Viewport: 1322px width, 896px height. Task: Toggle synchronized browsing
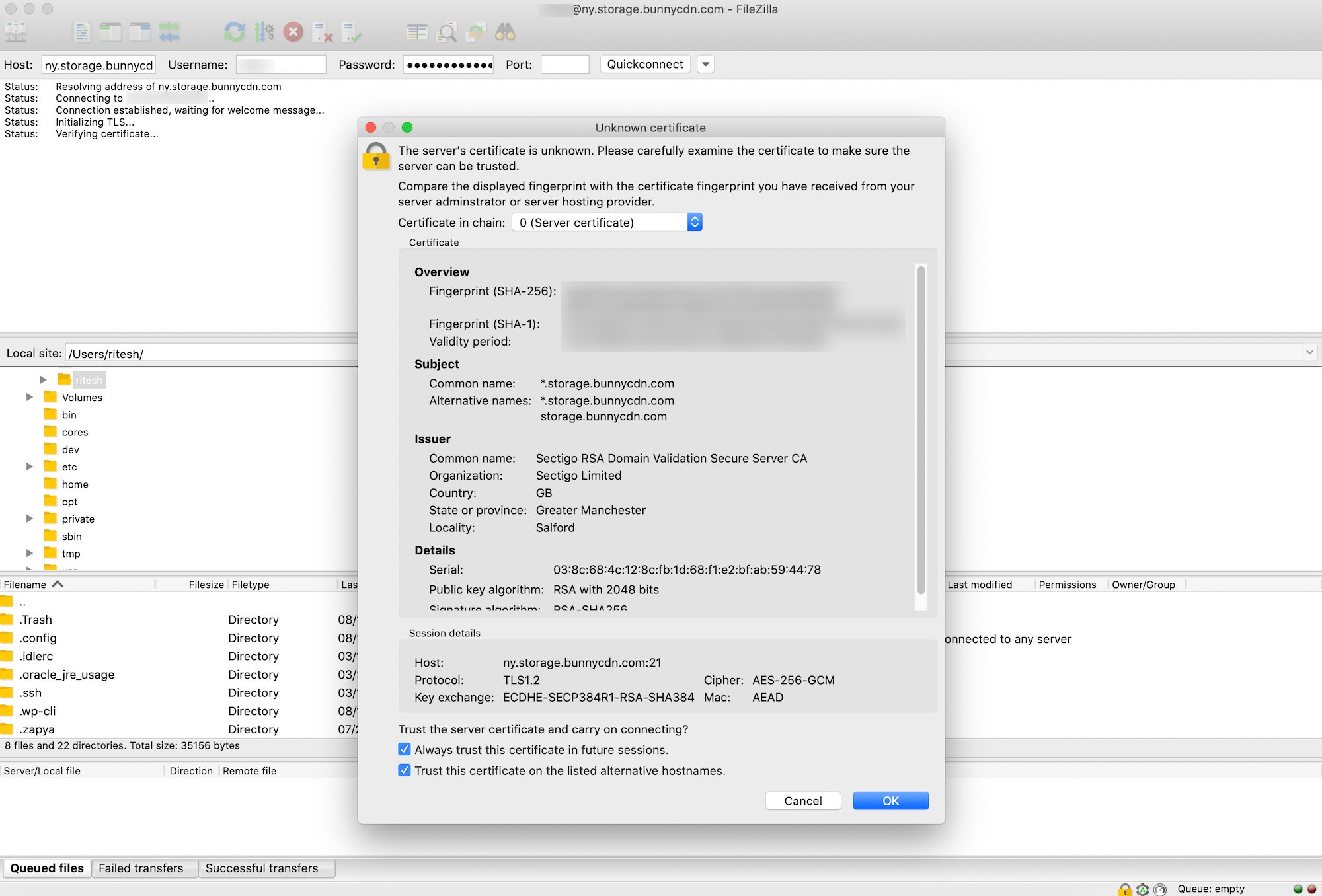click(475, 31)
